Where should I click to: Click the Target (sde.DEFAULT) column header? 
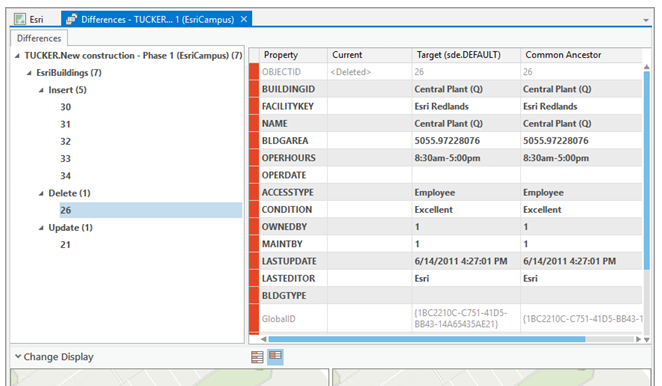[x=466, y=55]
